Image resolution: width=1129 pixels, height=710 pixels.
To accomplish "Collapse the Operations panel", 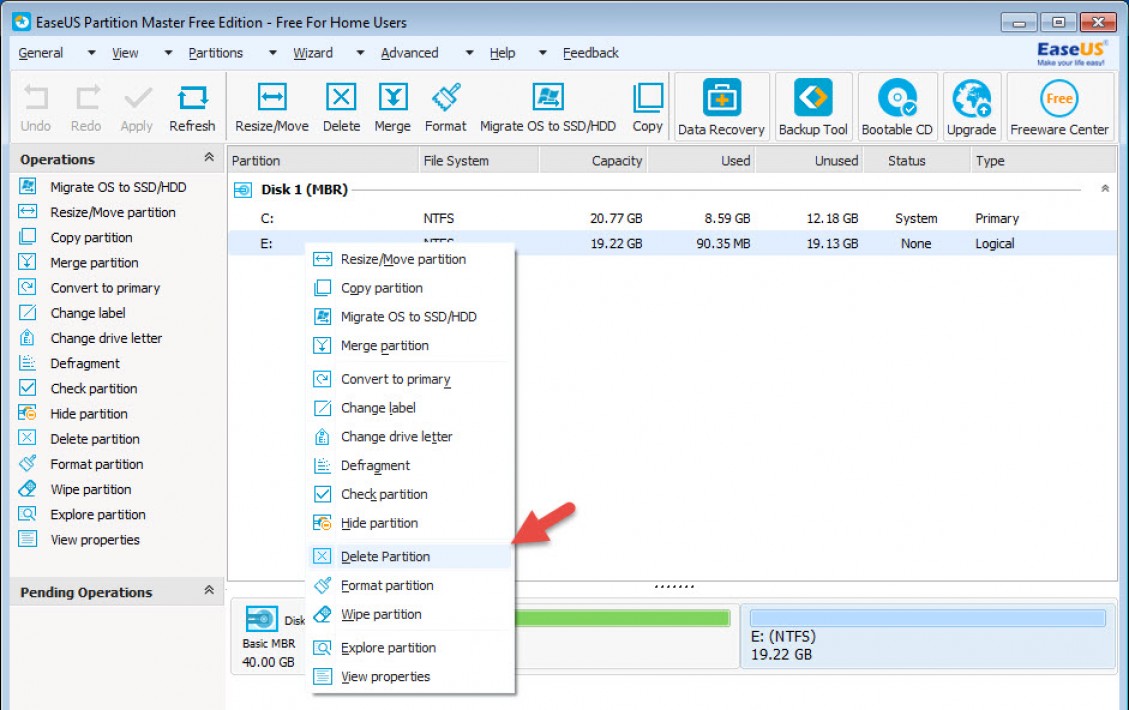I will click(x=209, y=157).
